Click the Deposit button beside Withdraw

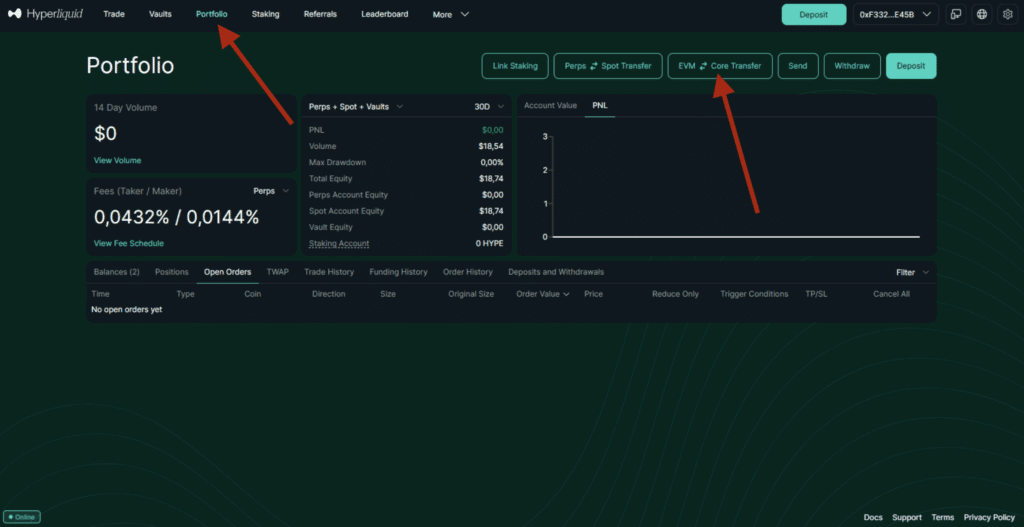pos(911,66)
